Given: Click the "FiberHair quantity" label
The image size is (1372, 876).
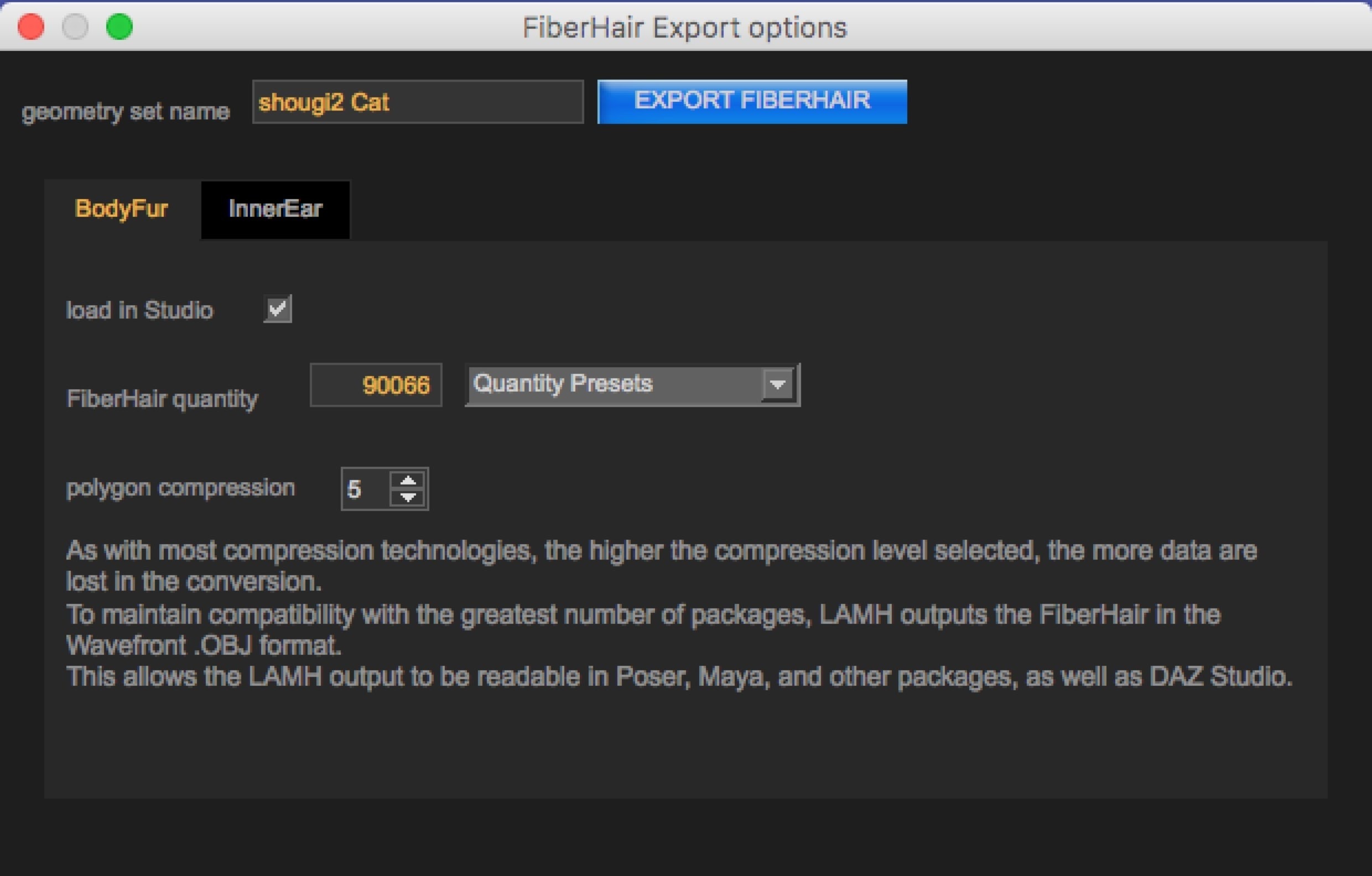Looking at the screenshot, I should [163, 399].
